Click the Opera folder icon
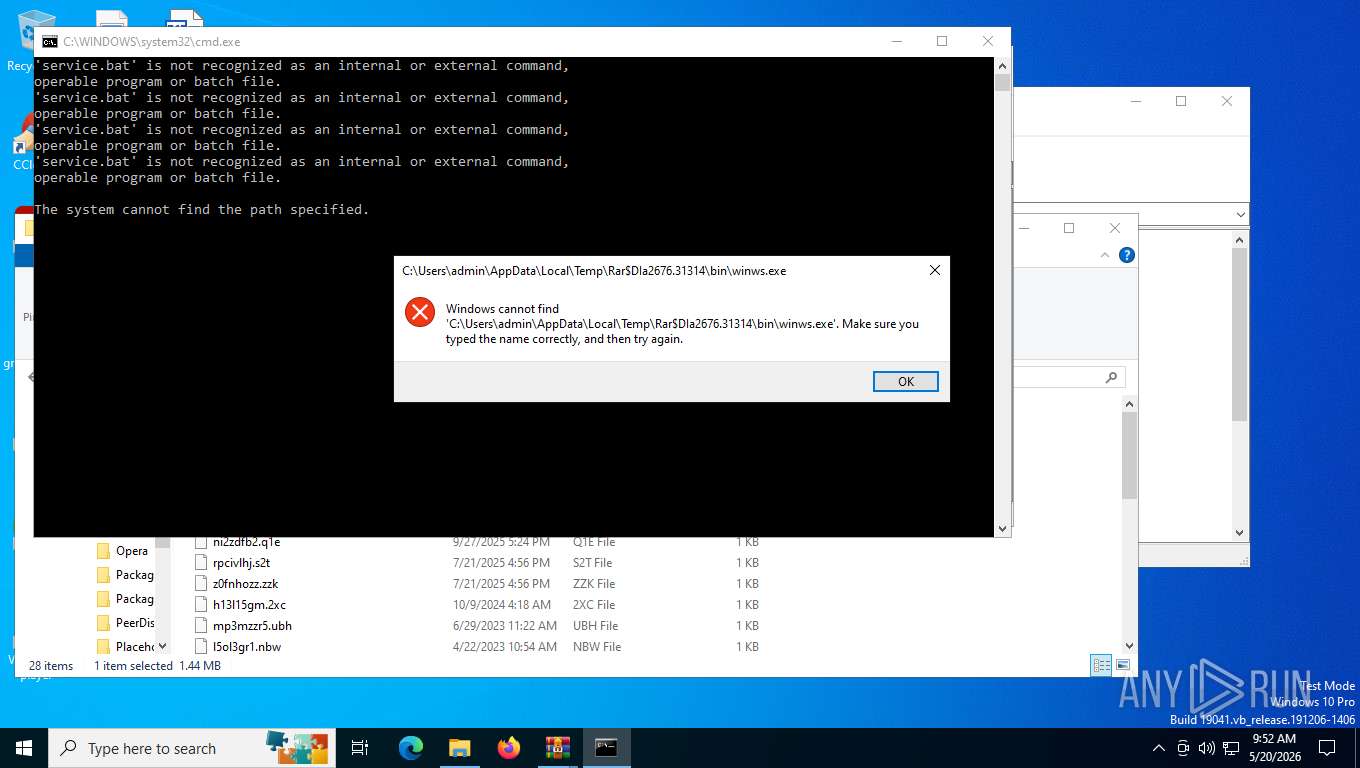 coord(103,551)
